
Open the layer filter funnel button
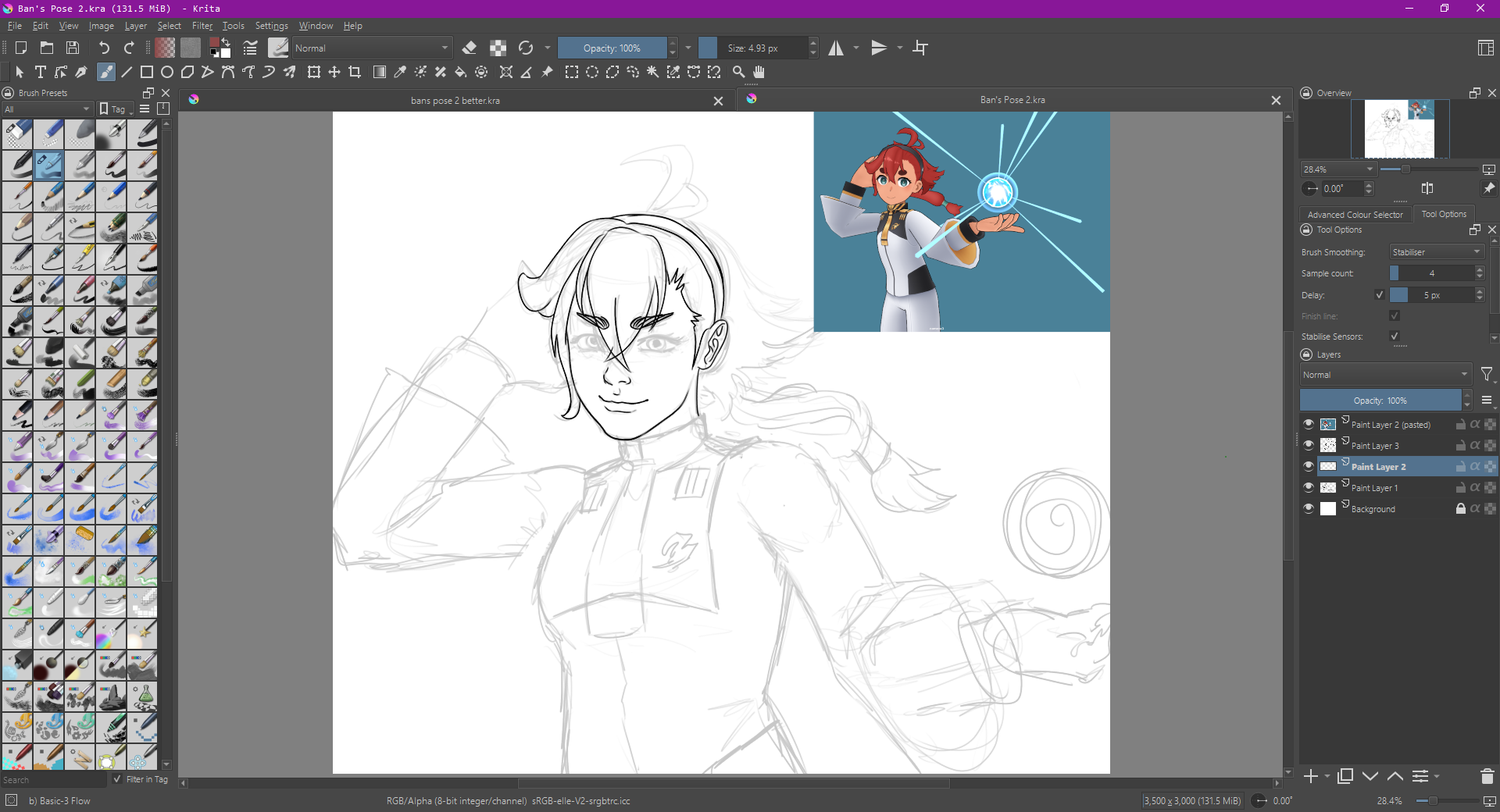point(1487,375)
